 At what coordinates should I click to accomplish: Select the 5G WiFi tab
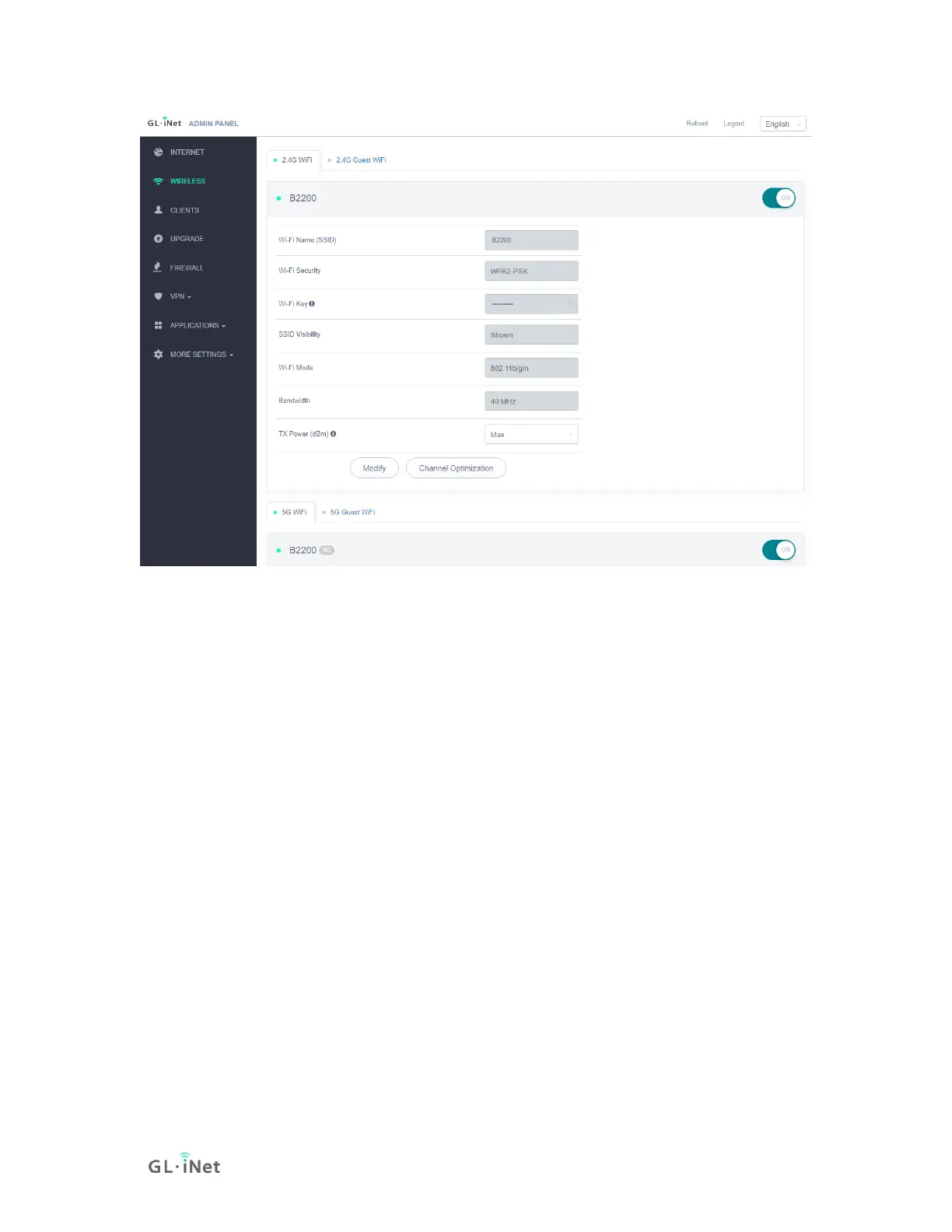(x=291, y=513)
